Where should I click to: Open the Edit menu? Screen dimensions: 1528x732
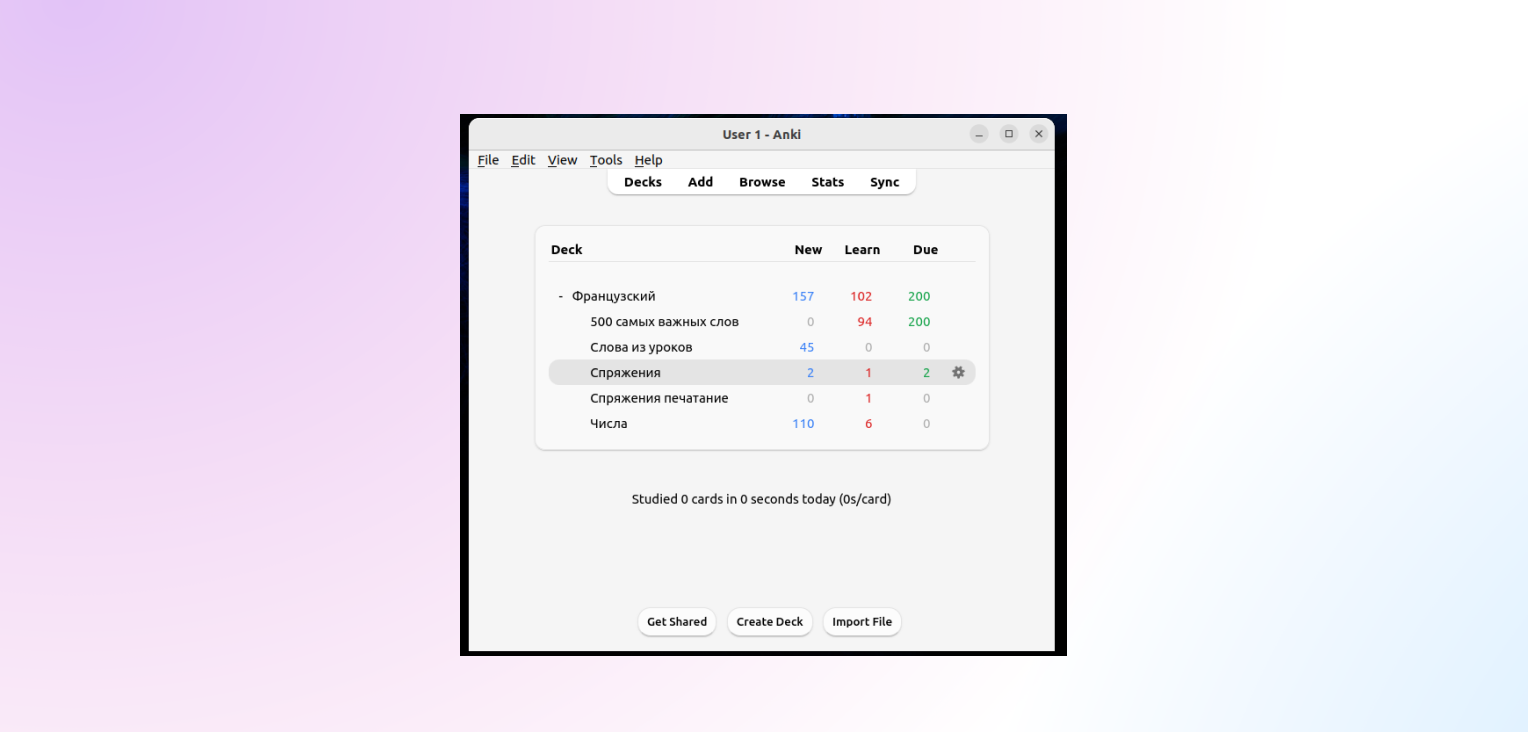click(523, 160)
